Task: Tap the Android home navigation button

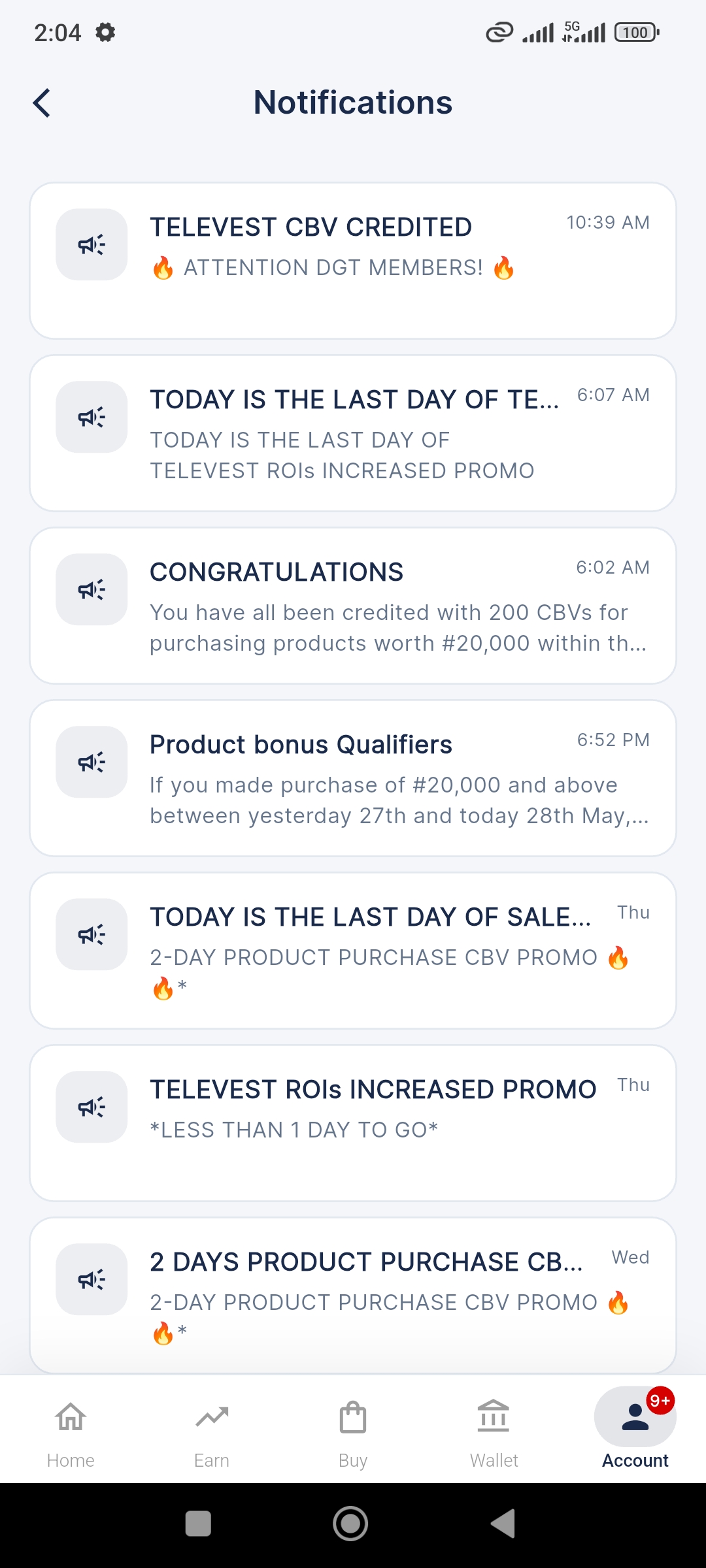Action: click(351, 1524)
